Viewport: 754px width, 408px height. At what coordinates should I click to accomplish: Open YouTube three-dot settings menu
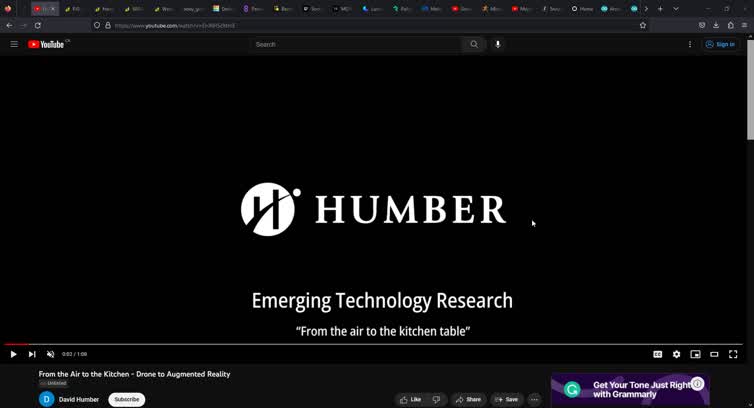click(690, 44)
